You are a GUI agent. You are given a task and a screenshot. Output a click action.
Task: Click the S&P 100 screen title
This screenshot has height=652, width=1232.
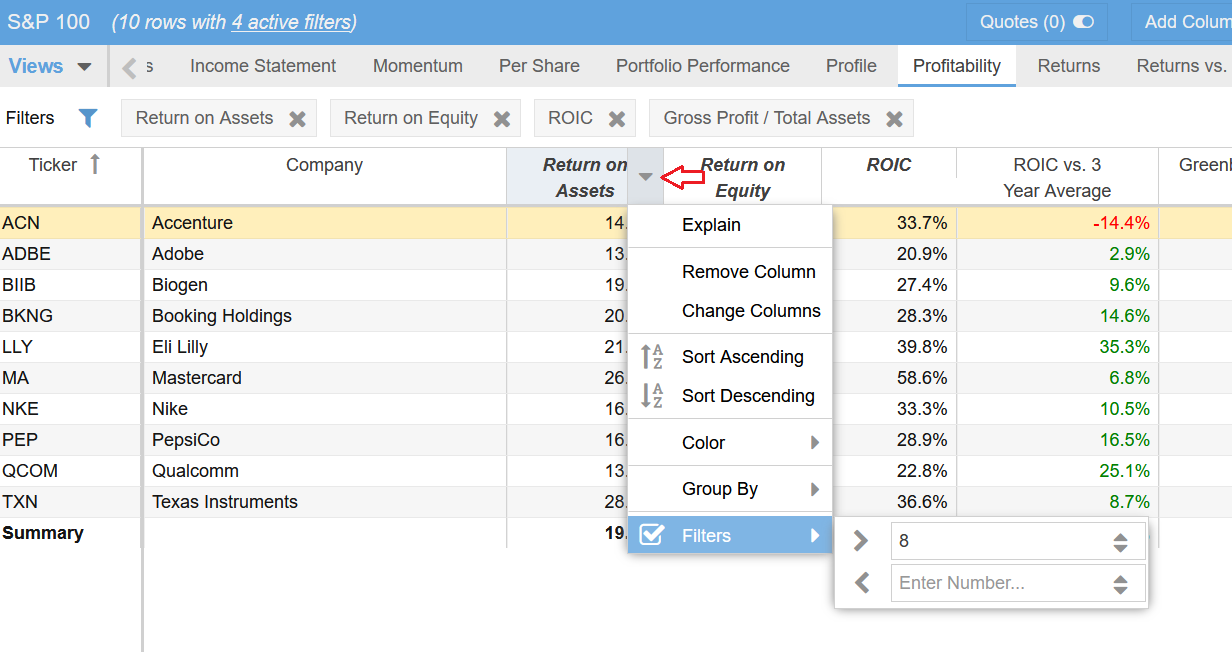[x=49, y=22]
